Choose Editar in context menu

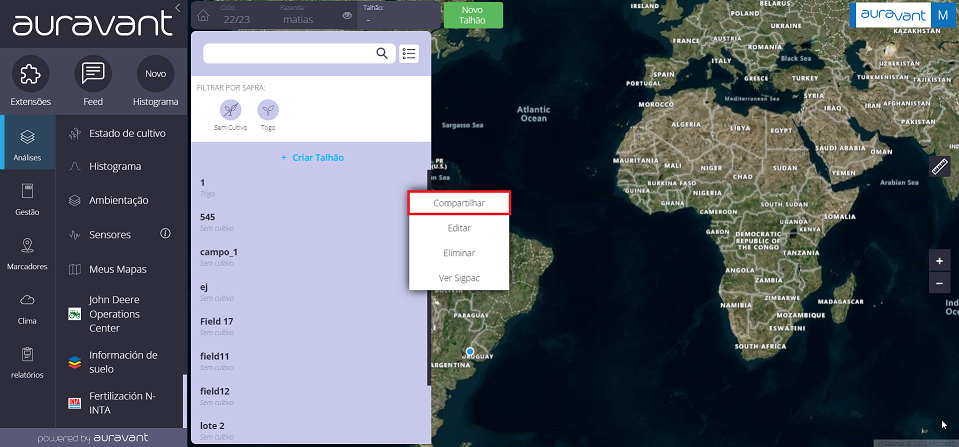459,227
